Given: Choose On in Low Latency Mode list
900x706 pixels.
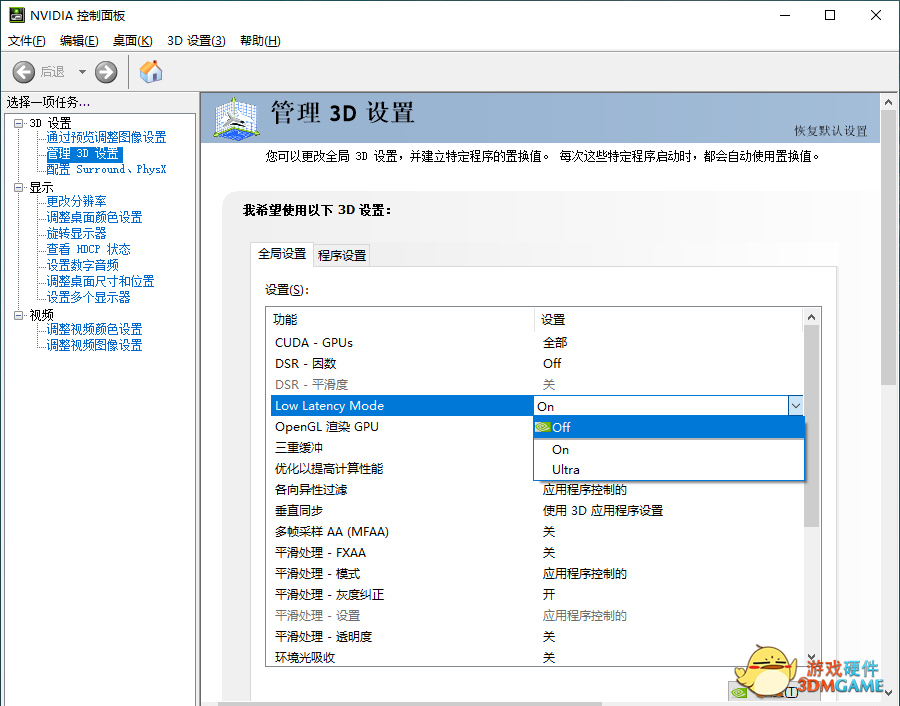Looking at the screenshot, I should pyautogui.click(x=669, y=449).
